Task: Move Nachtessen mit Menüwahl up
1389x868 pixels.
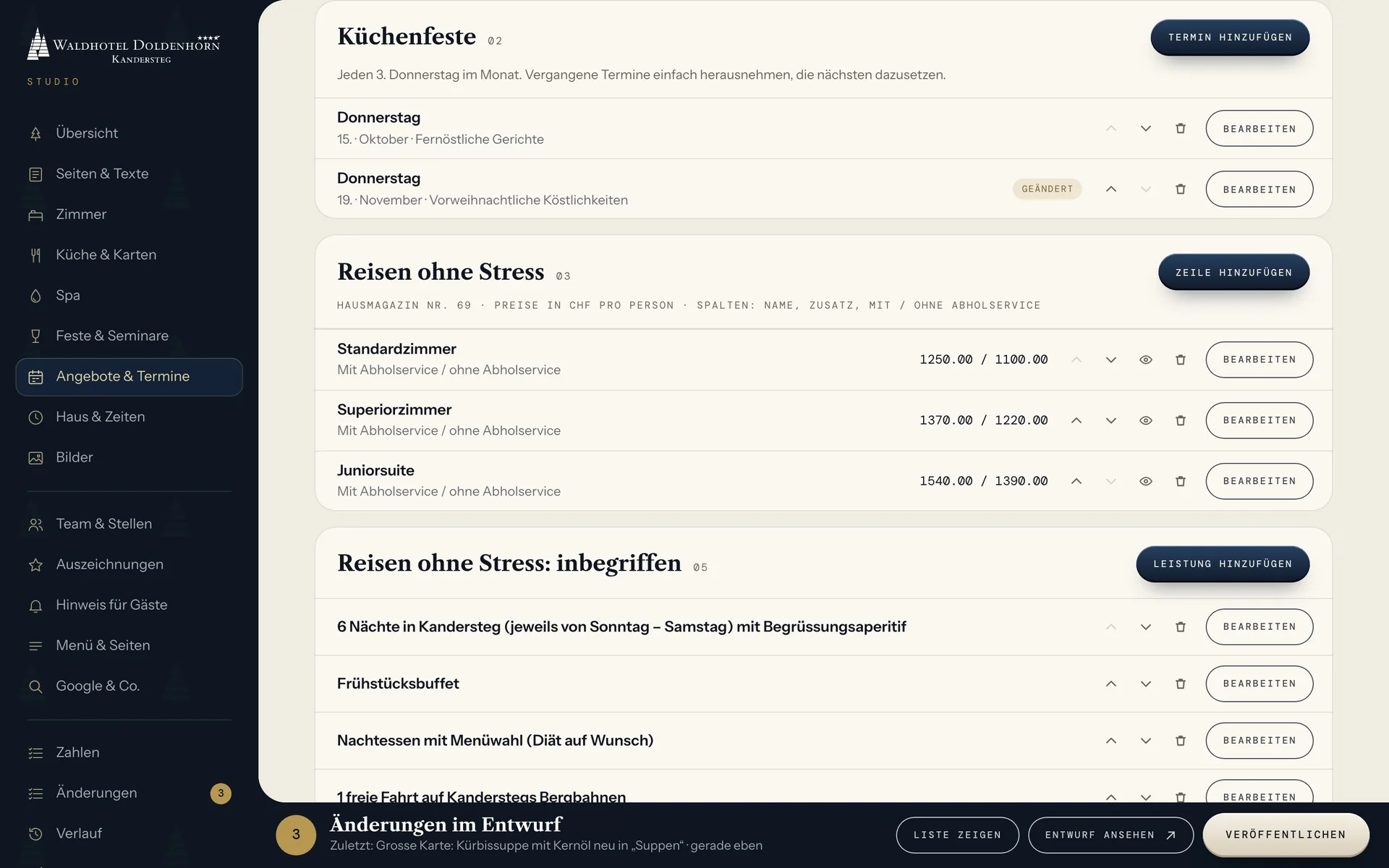Action: (1111, 741)
